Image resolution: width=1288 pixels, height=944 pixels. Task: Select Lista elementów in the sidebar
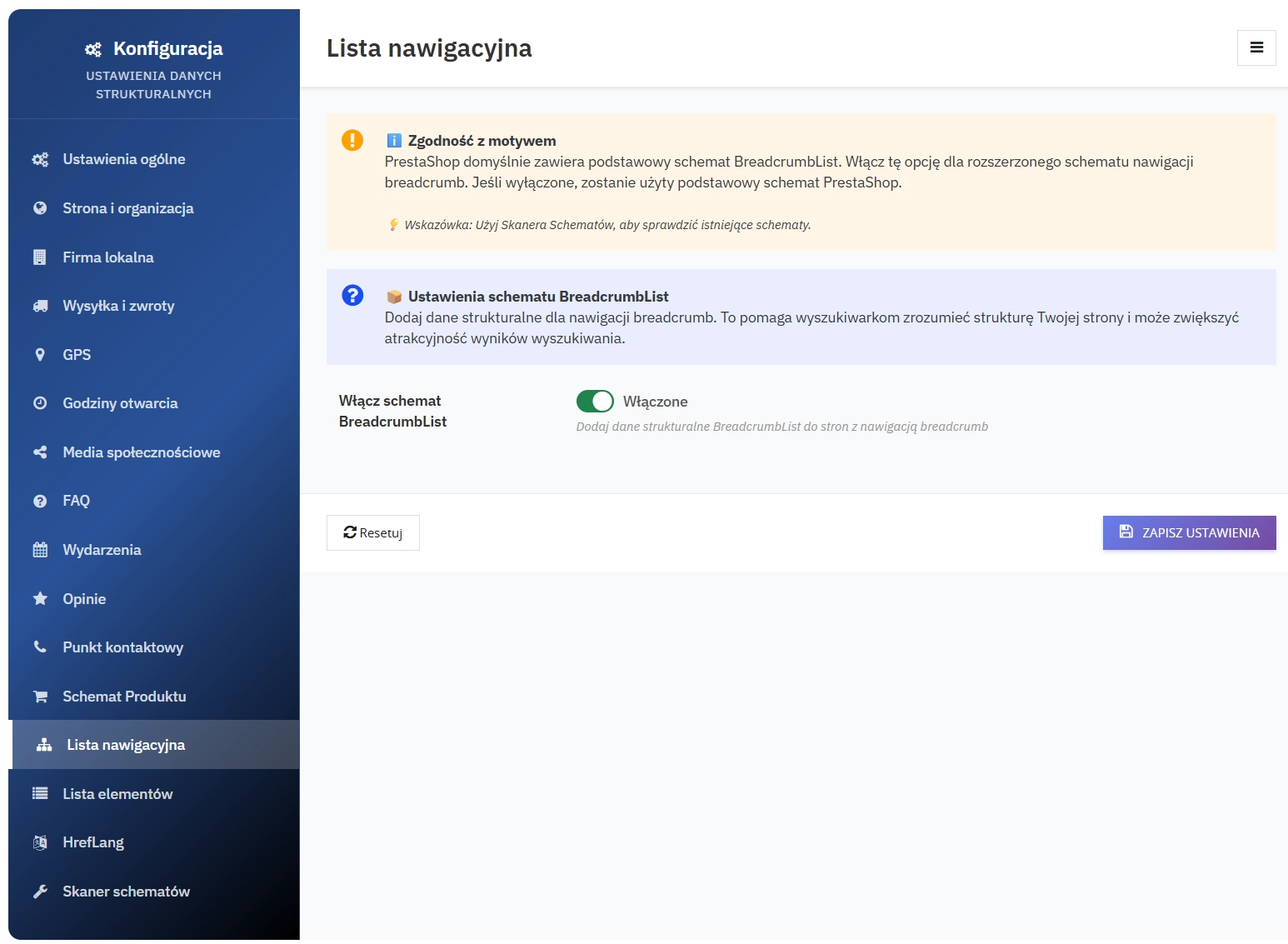point(117,794)
